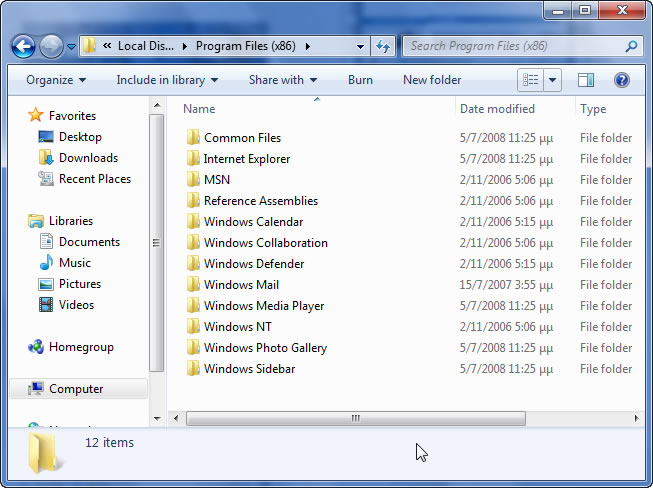Expand the Include in library menu
653x488 pixels.
[x=167, y=80]
